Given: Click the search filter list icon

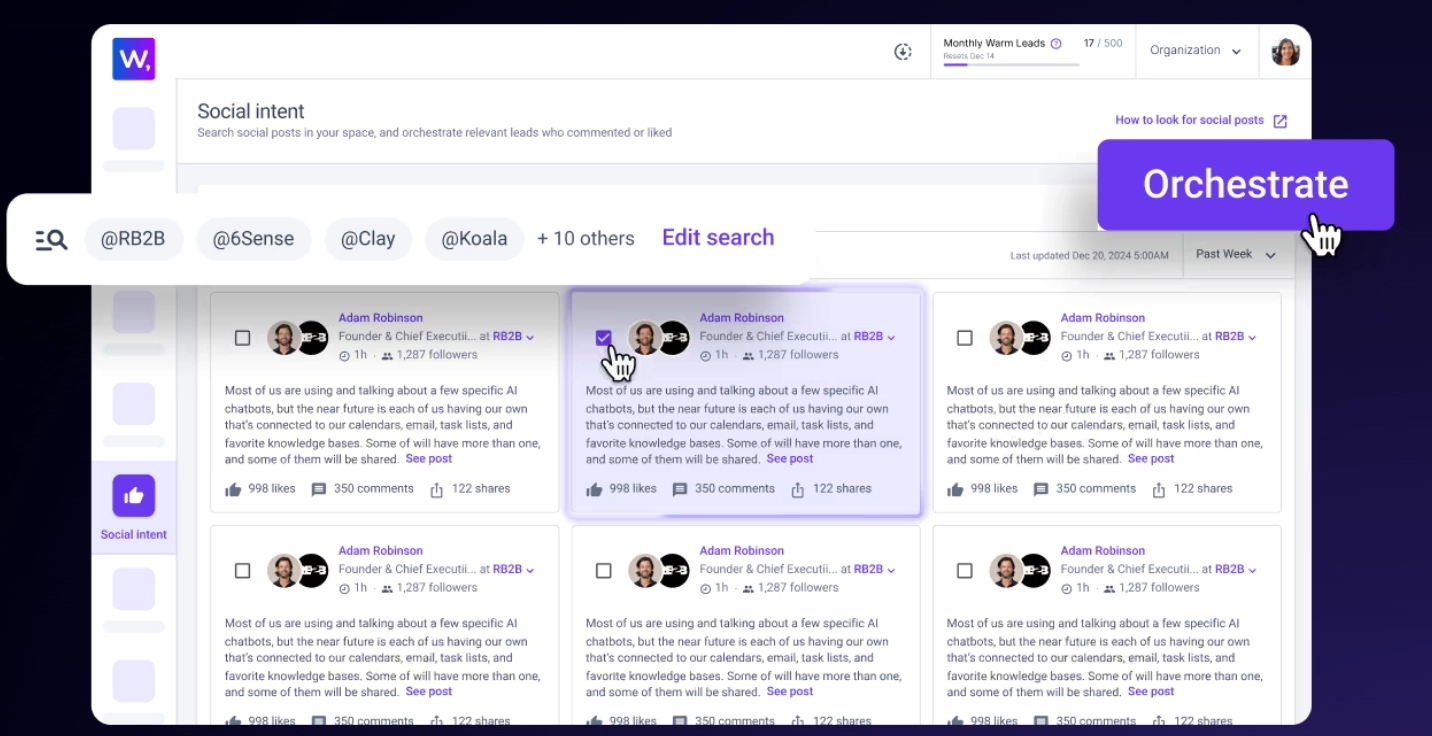Looking at the screenshot, I should (51, 239).
